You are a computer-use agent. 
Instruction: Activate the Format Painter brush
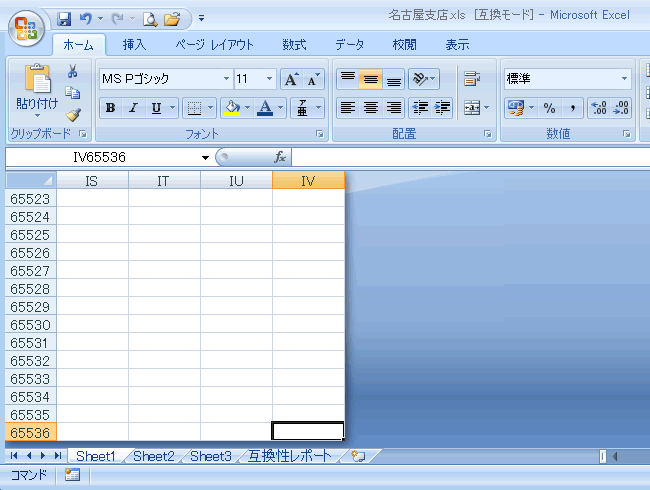[x=73, y=114]
